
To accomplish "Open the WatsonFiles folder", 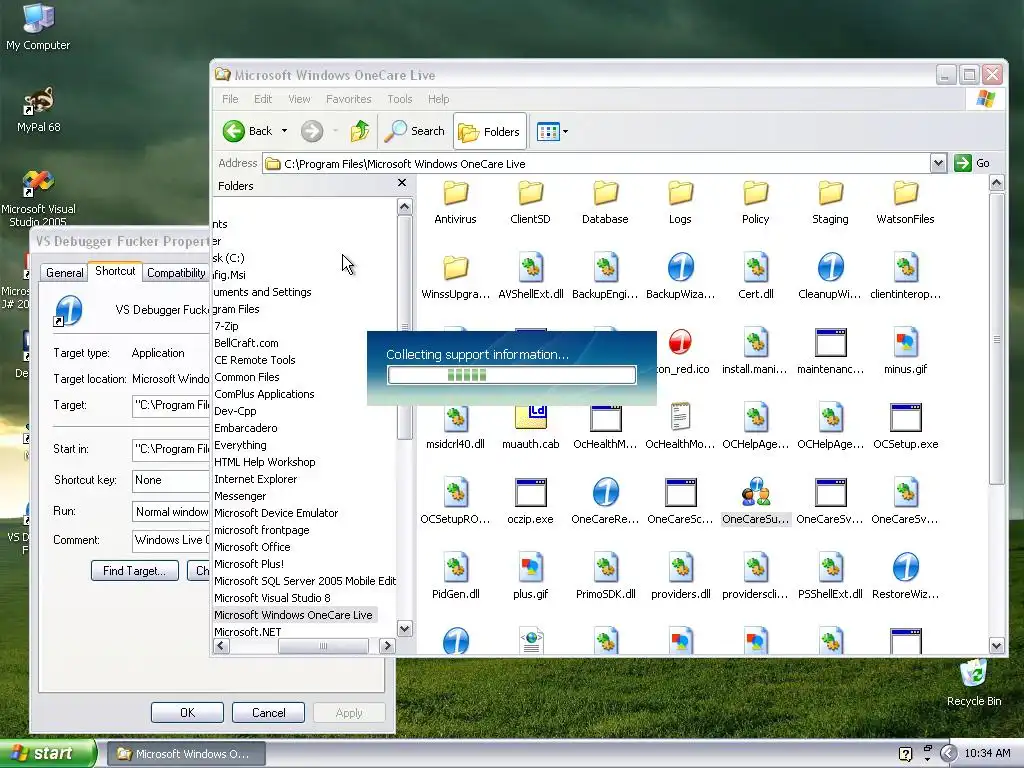I will (x=905, y=203).
